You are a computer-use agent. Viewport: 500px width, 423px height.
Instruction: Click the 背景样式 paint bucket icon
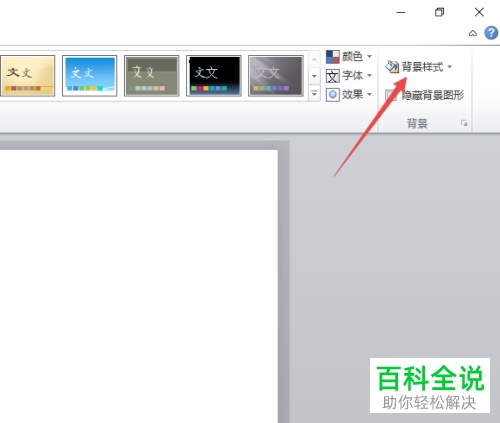tap(392, 66)
